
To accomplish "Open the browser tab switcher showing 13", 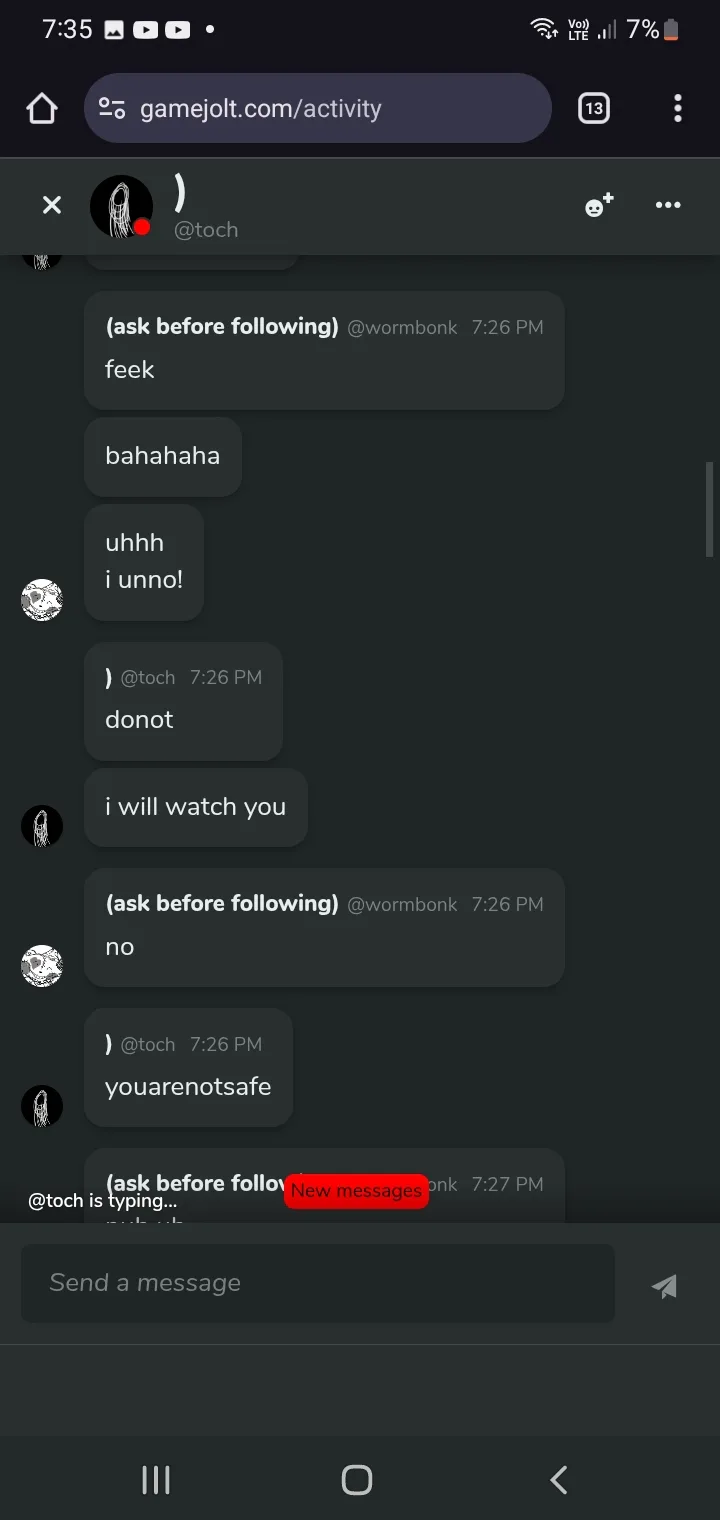I will pos(594,108).
